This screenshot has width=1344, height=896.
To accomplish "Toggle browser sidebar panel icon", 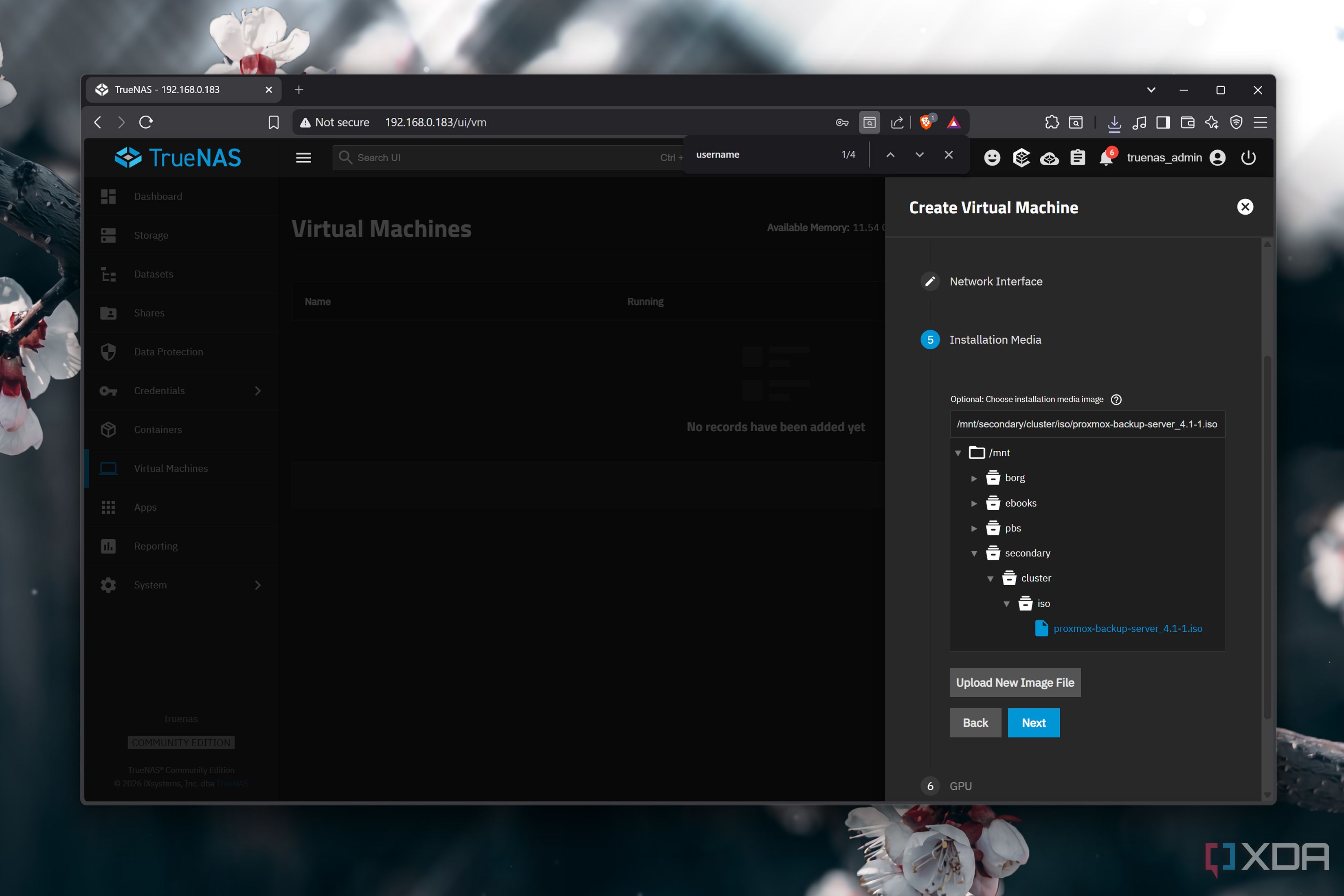I will (x=1163, y=122).
